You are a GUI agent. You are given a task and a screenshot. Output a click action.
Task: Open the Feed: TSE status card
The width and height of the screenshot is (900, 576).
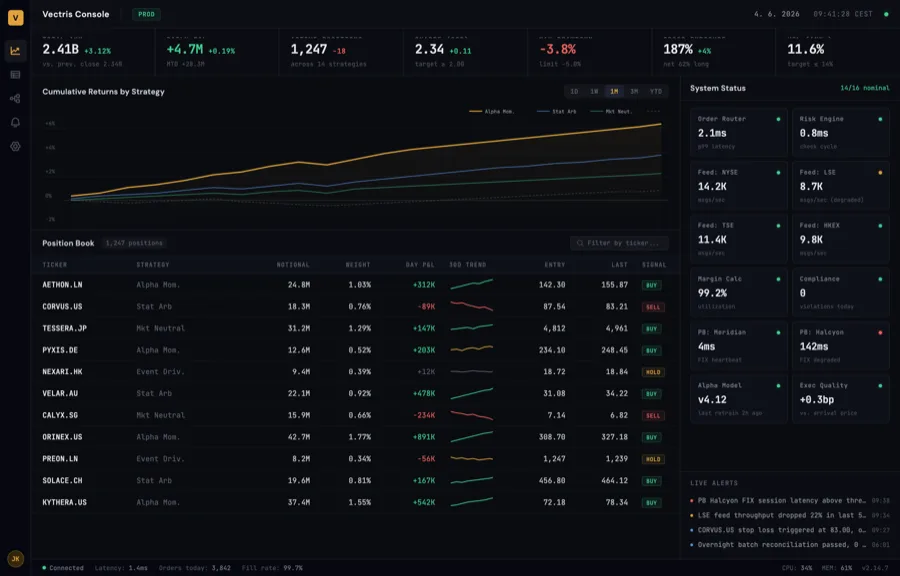coord(739,239)
